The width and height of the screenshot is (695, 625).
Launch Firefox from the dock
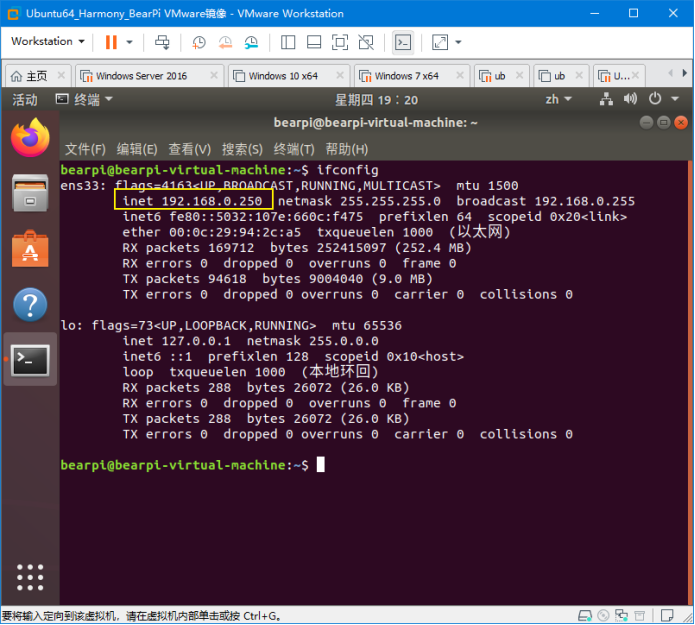pyautogui.click(x=30, y=137)
